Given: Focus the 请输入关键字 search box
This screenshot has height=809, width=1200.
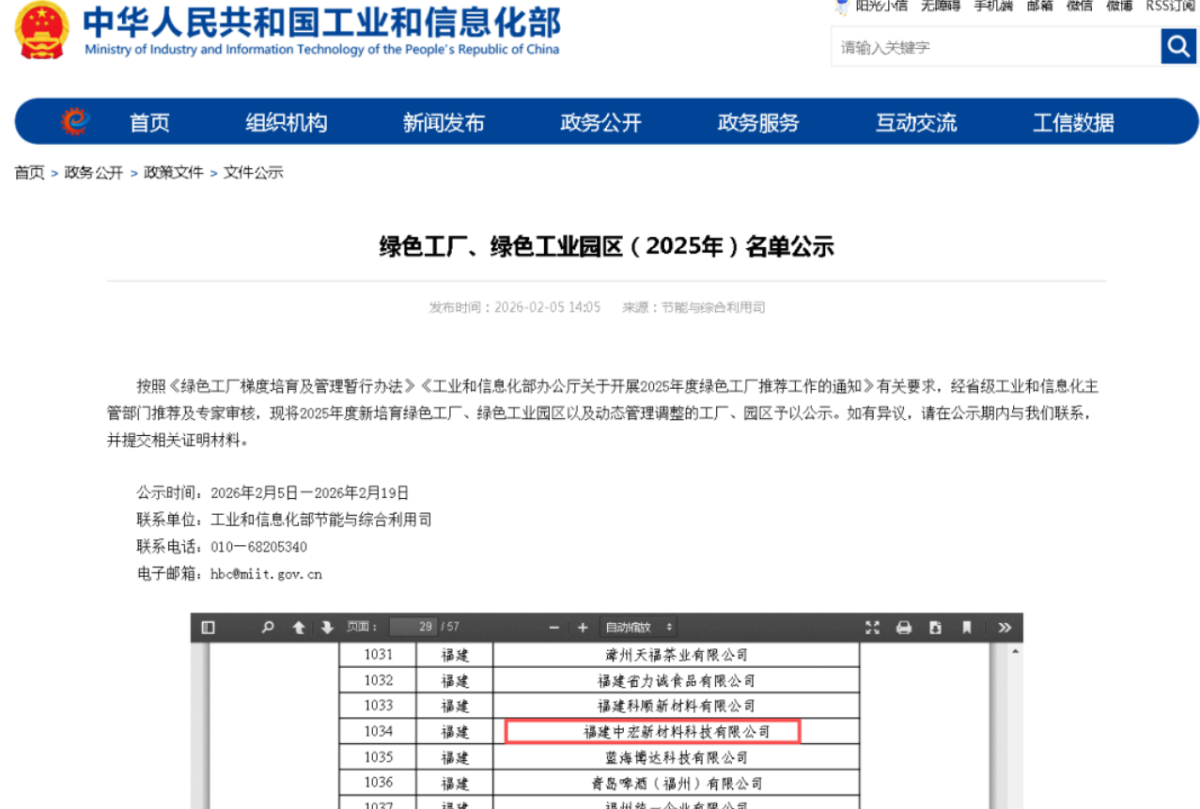Looking at the screenshot, I should pos(994,47).
